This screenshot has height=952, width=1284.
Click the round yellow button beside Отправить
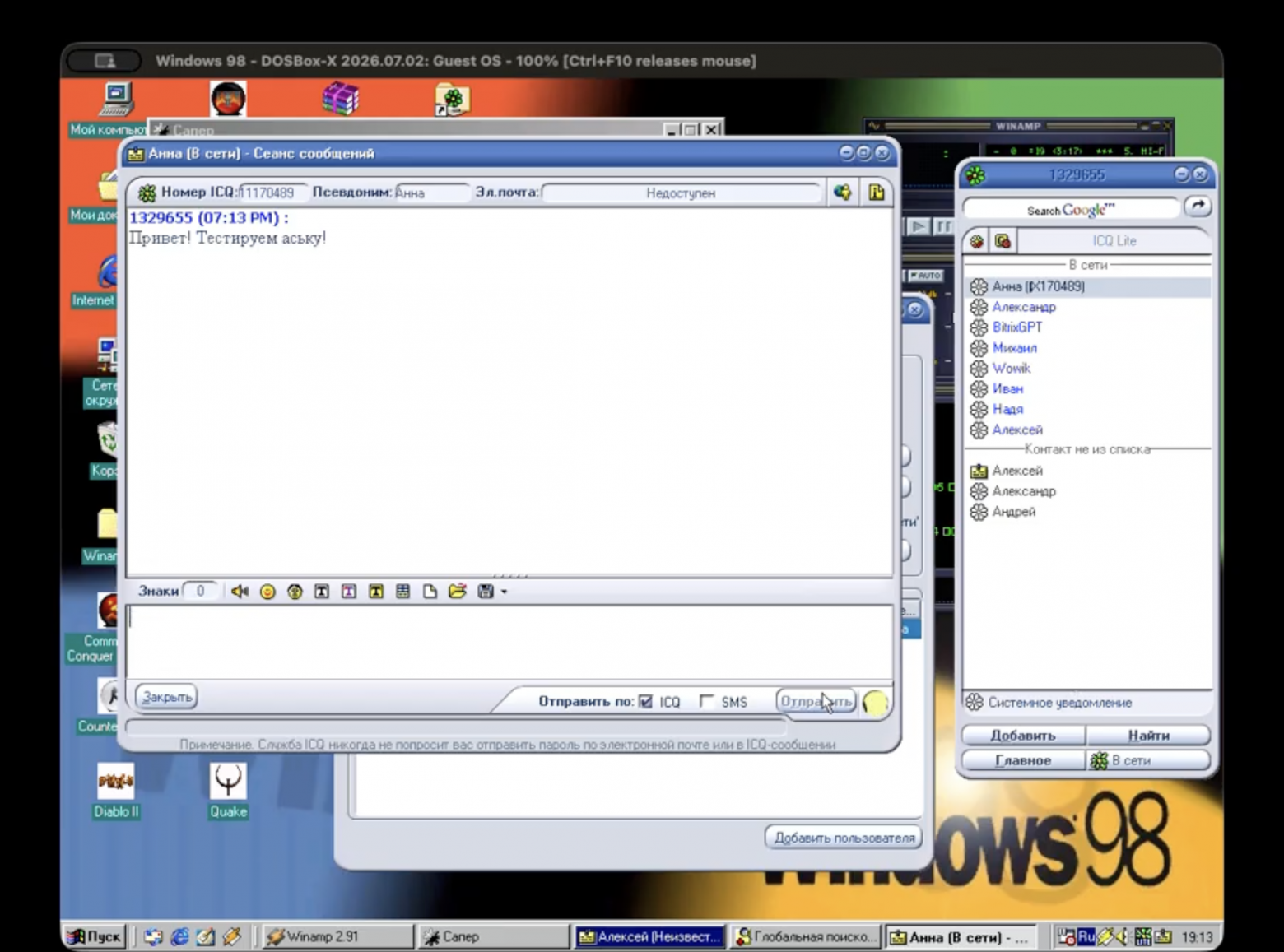click(x=875, y=703)
